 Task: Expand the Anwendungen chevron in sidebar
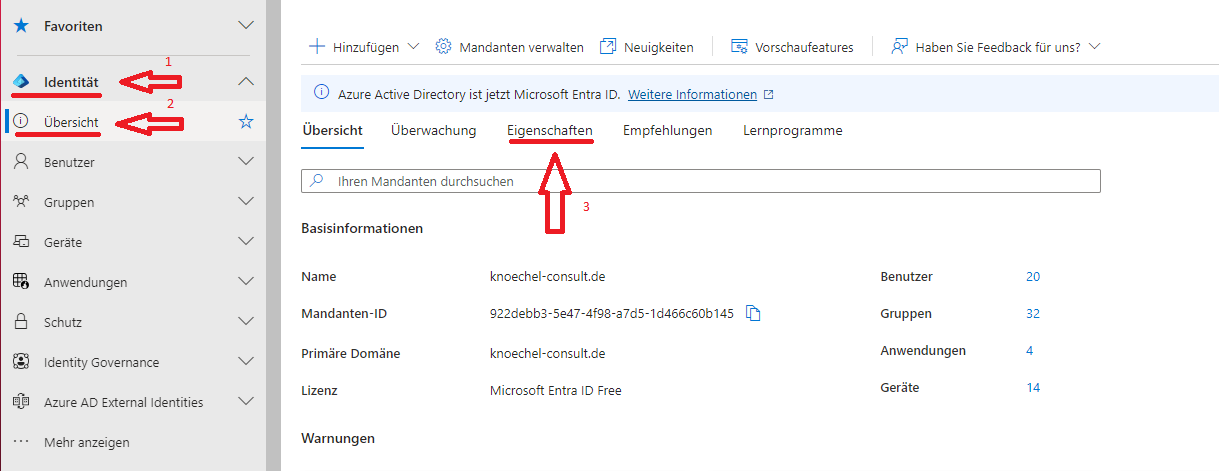[246, 282]
